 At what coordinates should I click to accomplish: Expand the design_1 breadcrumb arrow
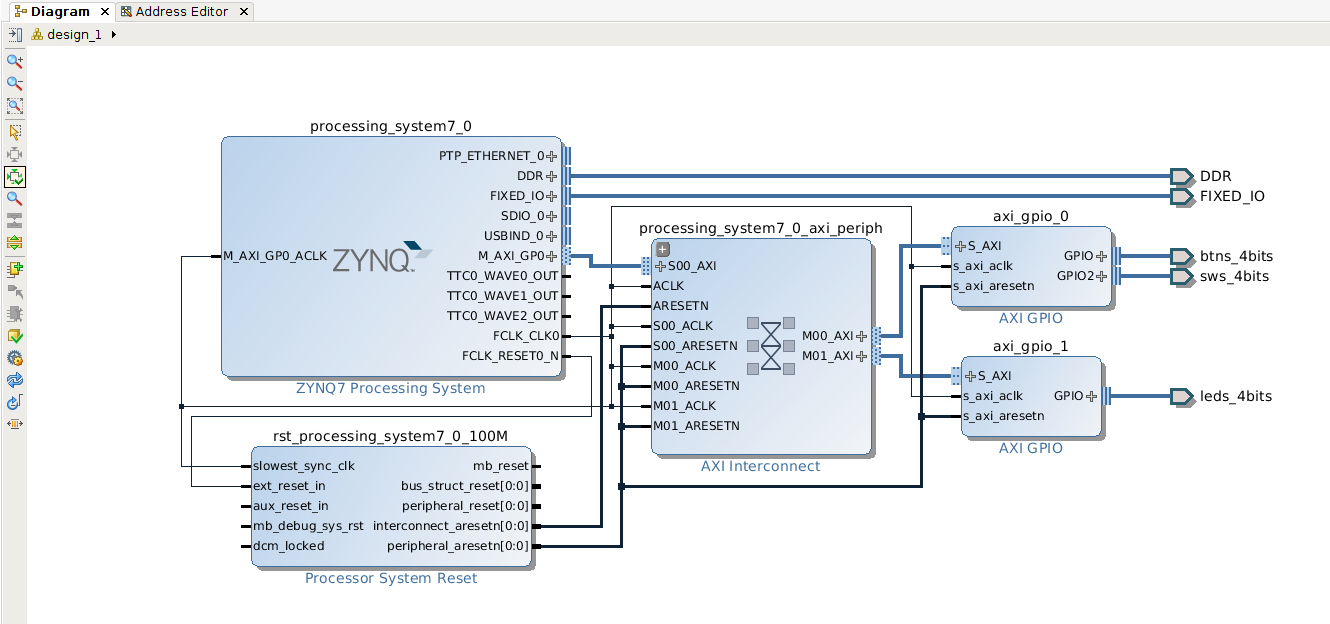(113, 34)
